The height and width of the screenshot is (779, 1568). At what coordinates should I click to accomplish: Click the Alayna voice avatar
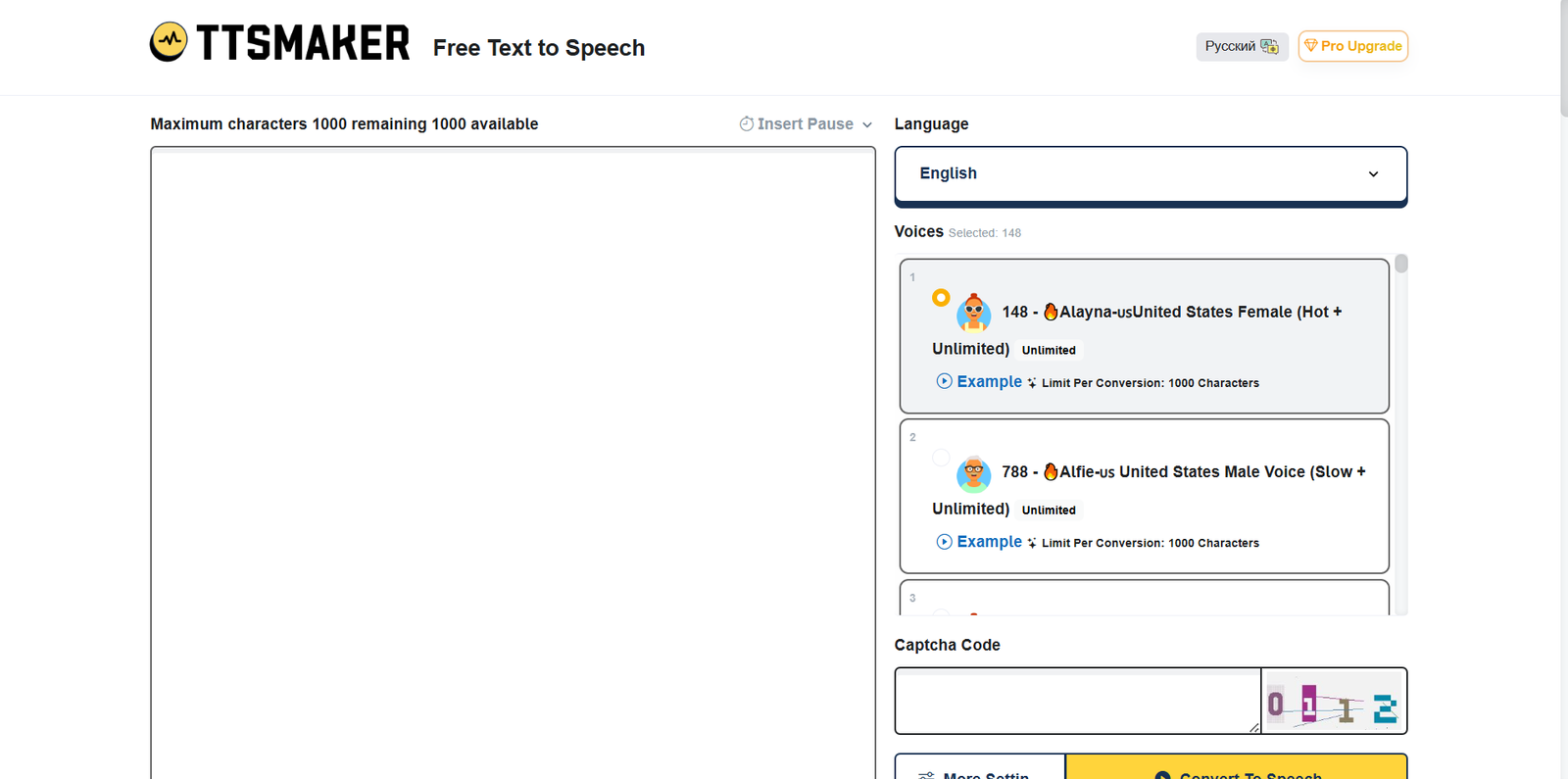973,313
